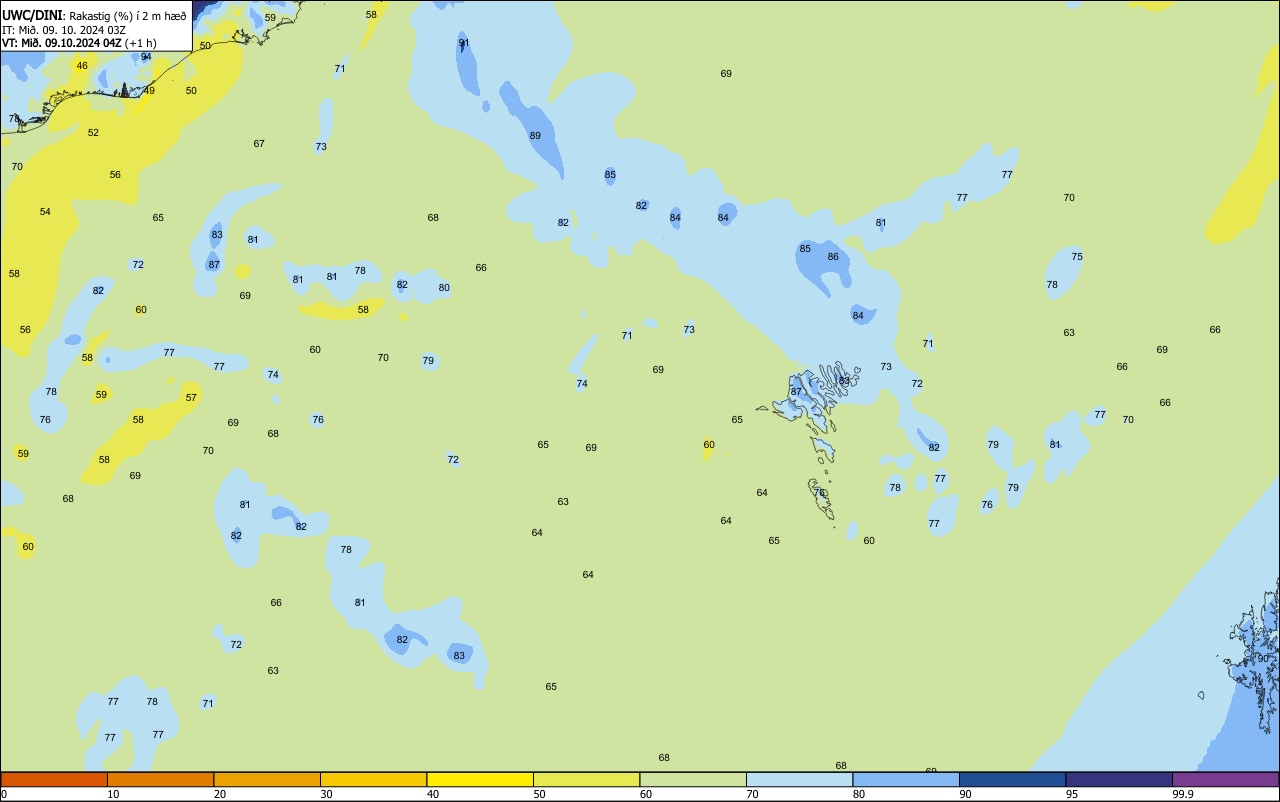Click the 30–40 amber legend swatch
1280x802 pixels.
[373, 779]
